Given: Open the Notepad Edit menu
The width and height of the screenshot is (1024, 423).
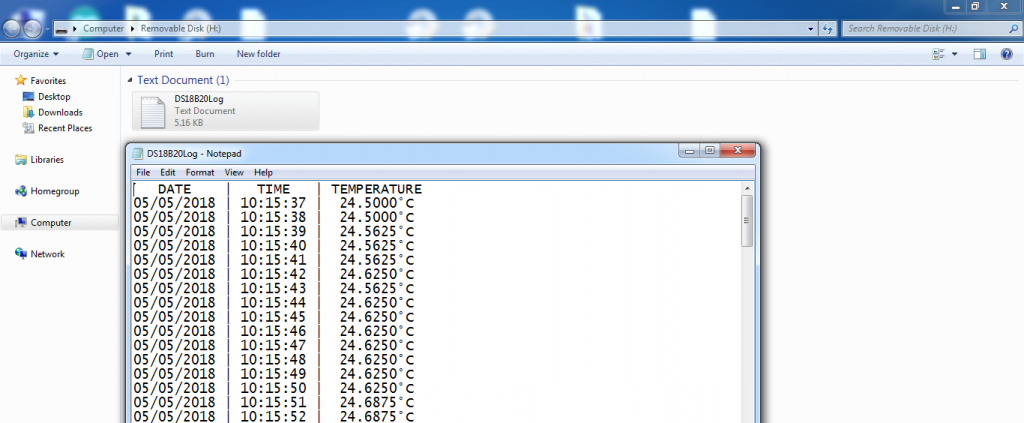Looking at the screenshot, I should (168, 172).
